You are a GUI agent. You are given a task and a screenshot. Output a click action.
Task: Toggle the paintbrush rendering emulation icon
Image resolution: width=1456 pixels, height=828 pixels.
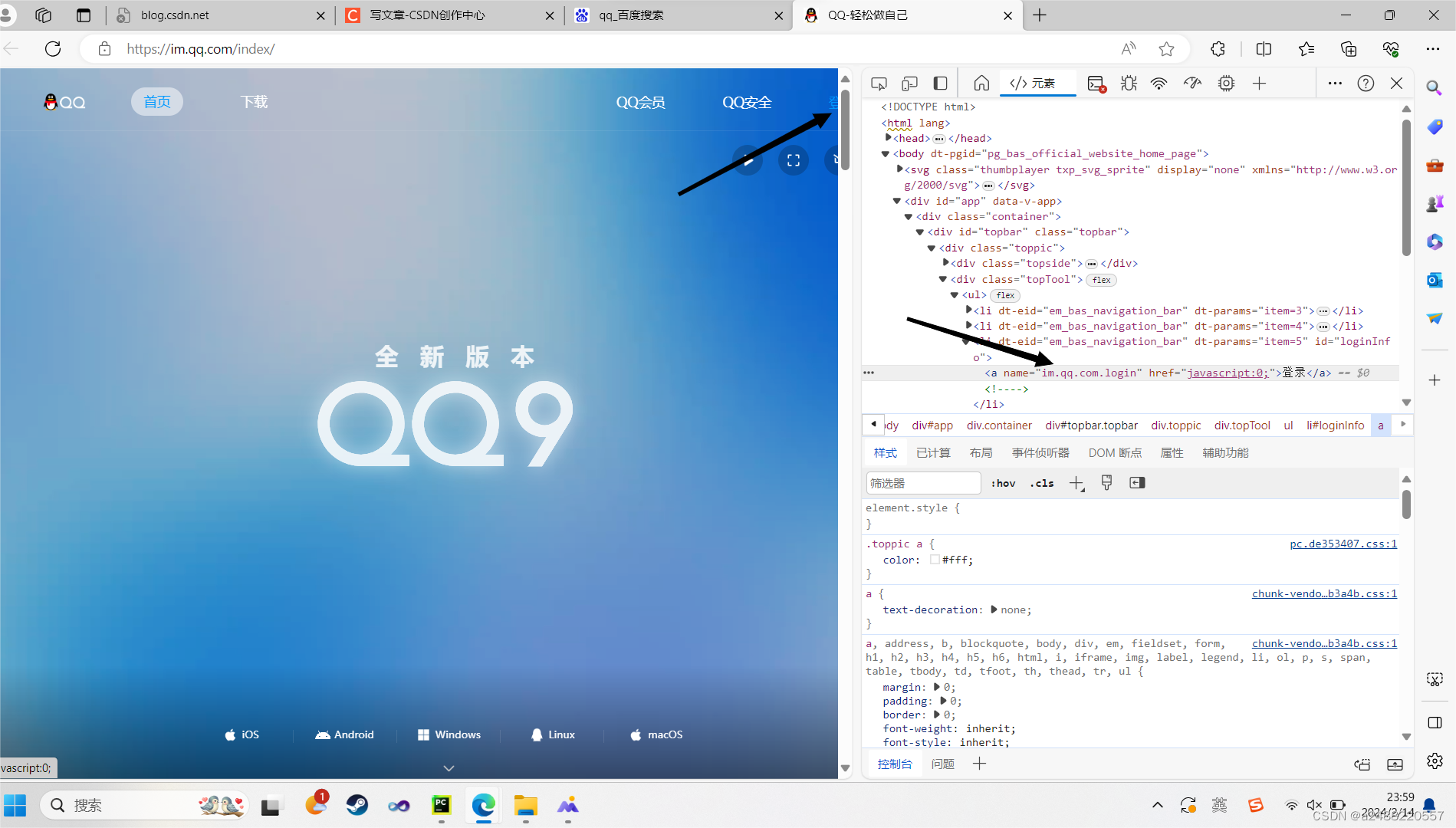pos(1106,483)
